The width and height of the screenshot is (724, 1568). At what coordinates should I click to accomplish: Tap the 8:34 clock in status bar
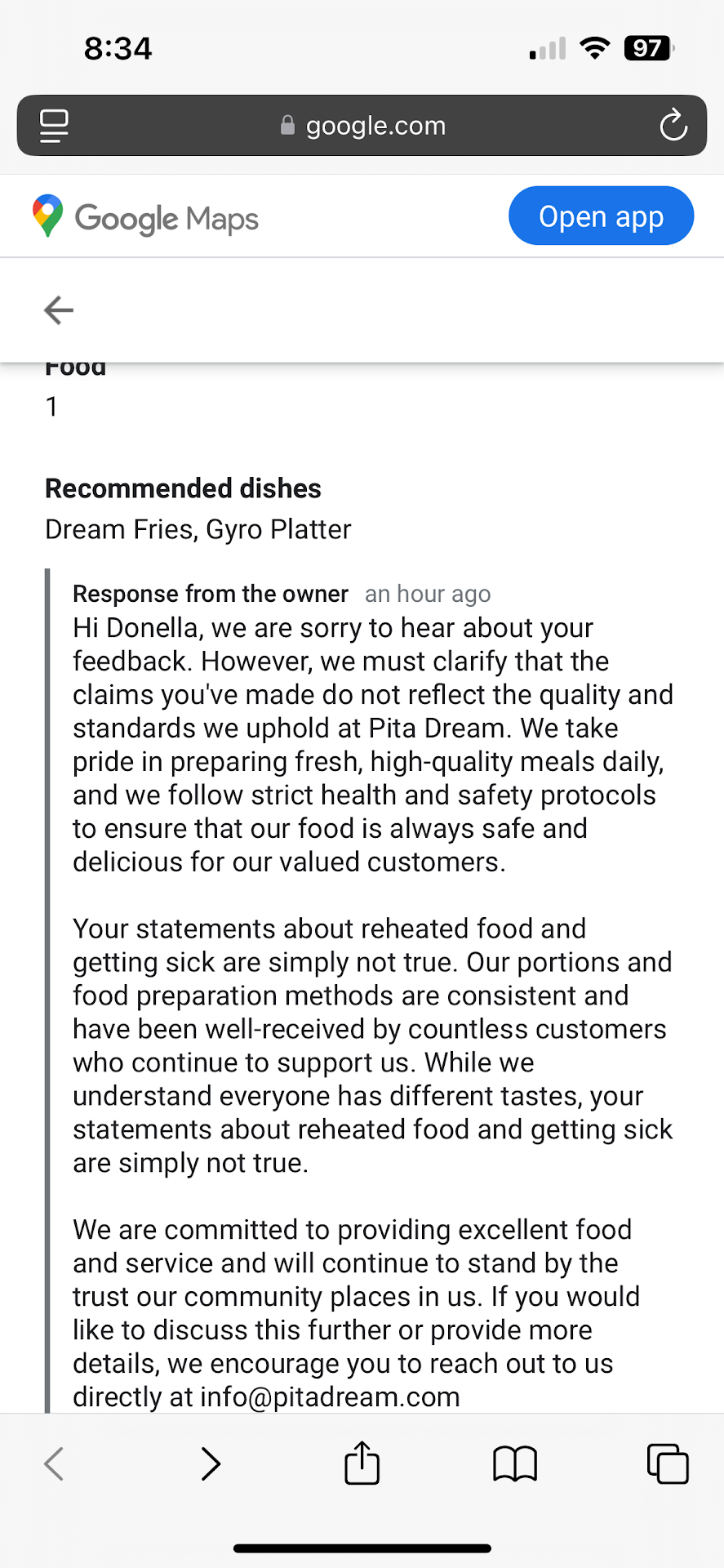coord(118,49)
